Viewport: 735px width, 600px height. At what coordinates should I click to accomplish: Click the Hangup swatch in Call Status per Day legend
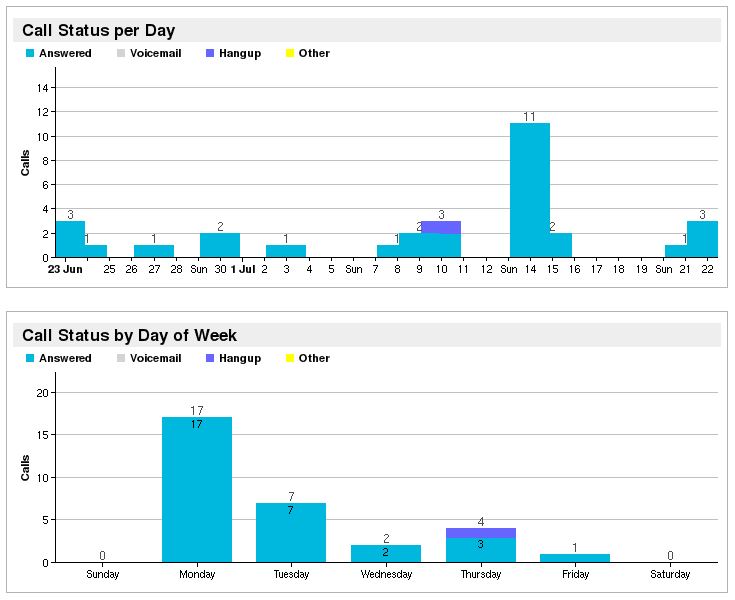point(210,53)
